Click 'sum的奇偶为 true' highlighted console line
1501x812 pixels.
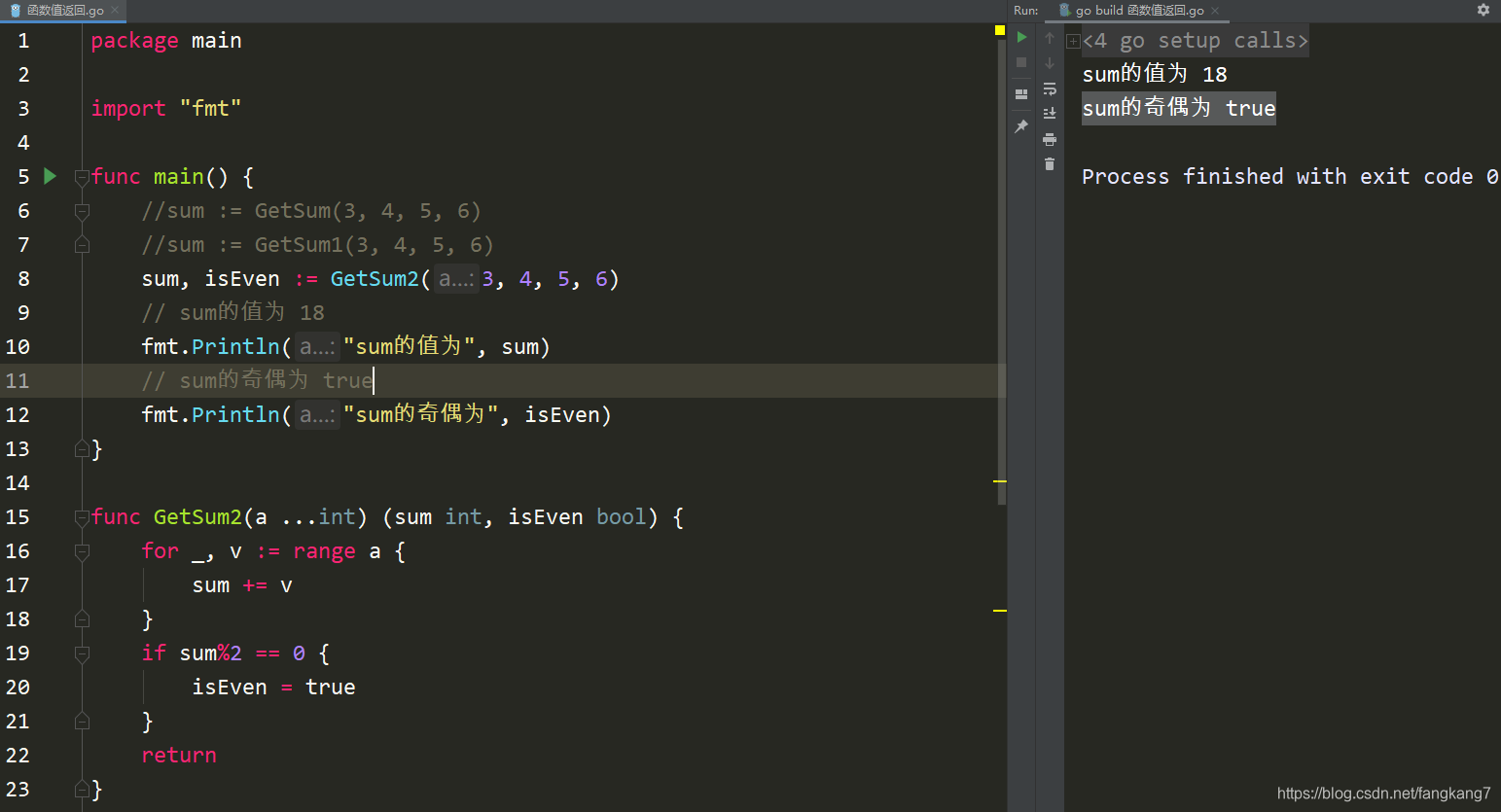coord(1179,108)
